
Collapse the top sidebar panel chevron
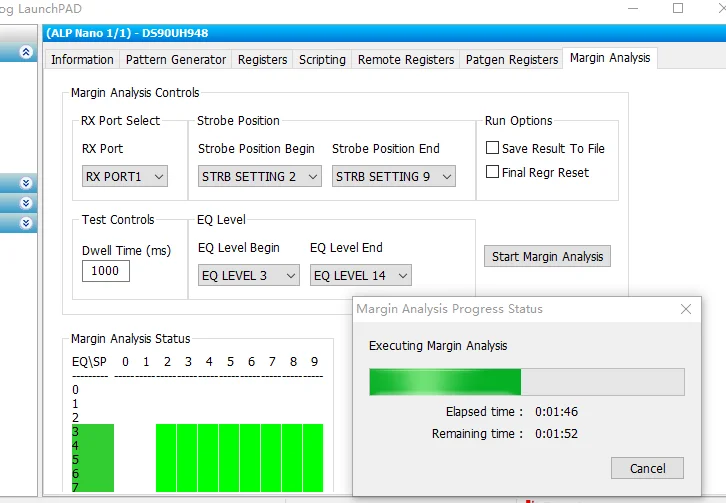pyautogui.click(x=26, y=52)
